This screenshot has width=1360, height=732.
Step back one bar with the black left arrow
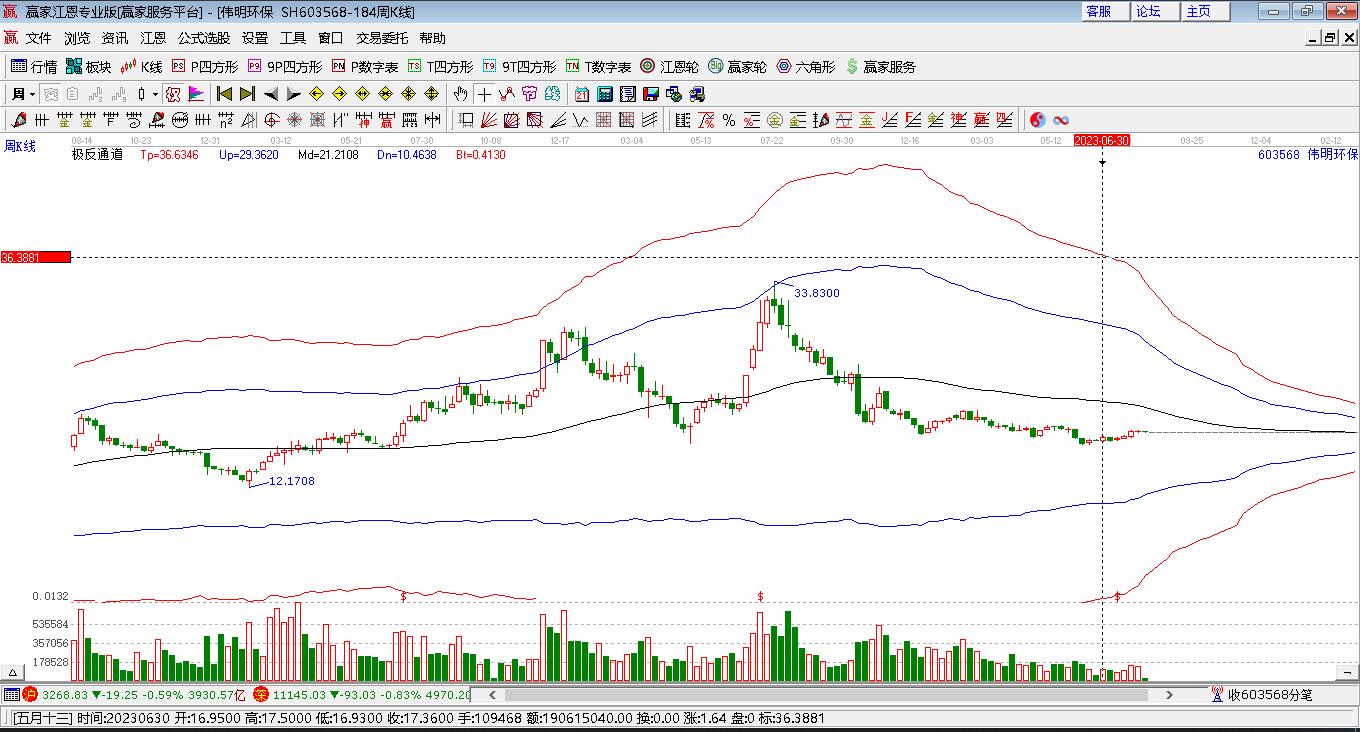point(270,94)
